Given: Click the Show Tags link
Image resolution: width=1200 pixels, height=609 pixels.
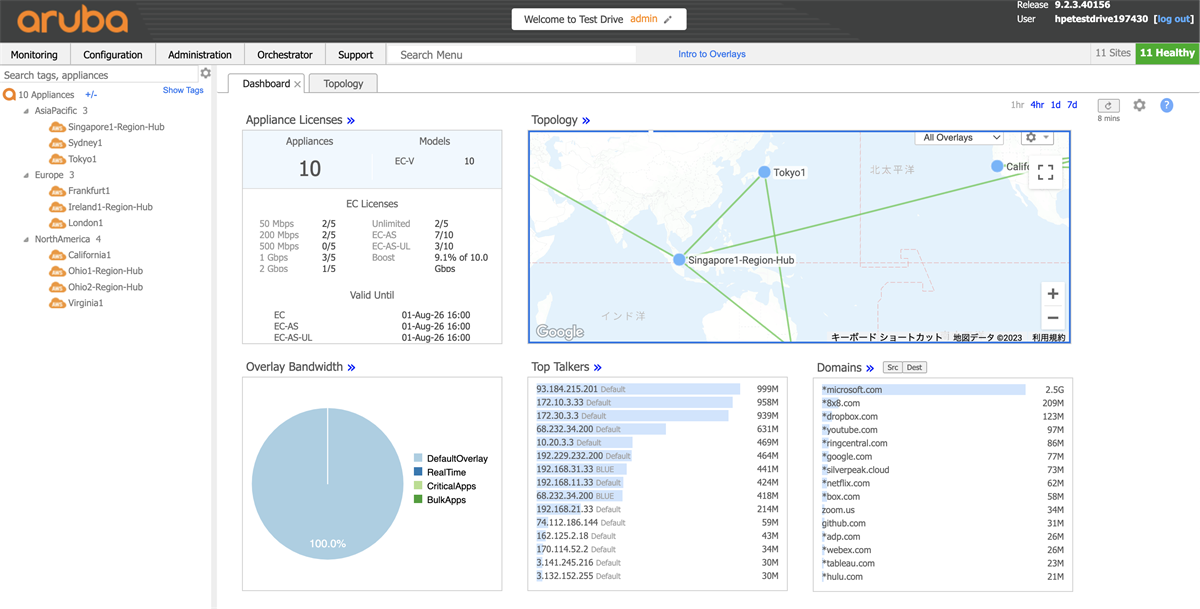Looking at the screenshot, I should point(183,90).
